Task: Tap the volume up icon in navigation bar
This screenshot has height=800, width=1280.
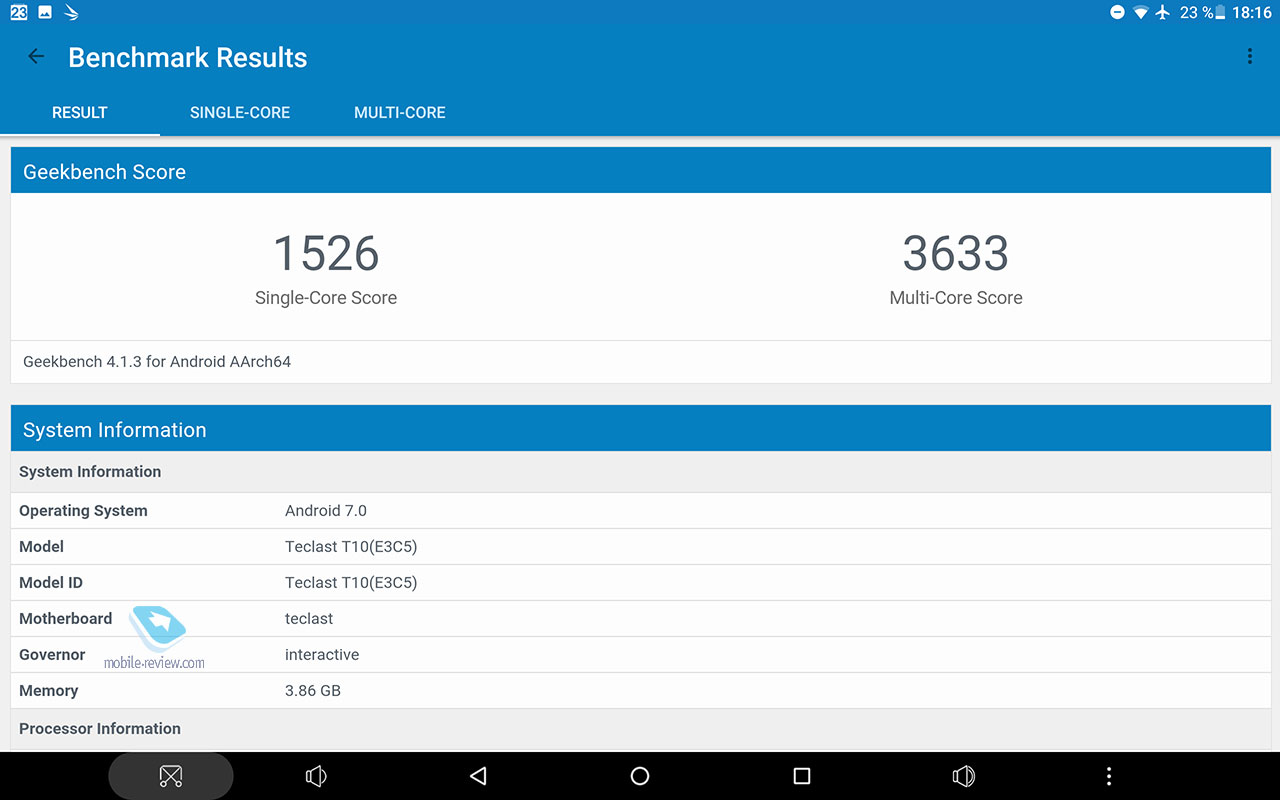Action: coord(964,776)
